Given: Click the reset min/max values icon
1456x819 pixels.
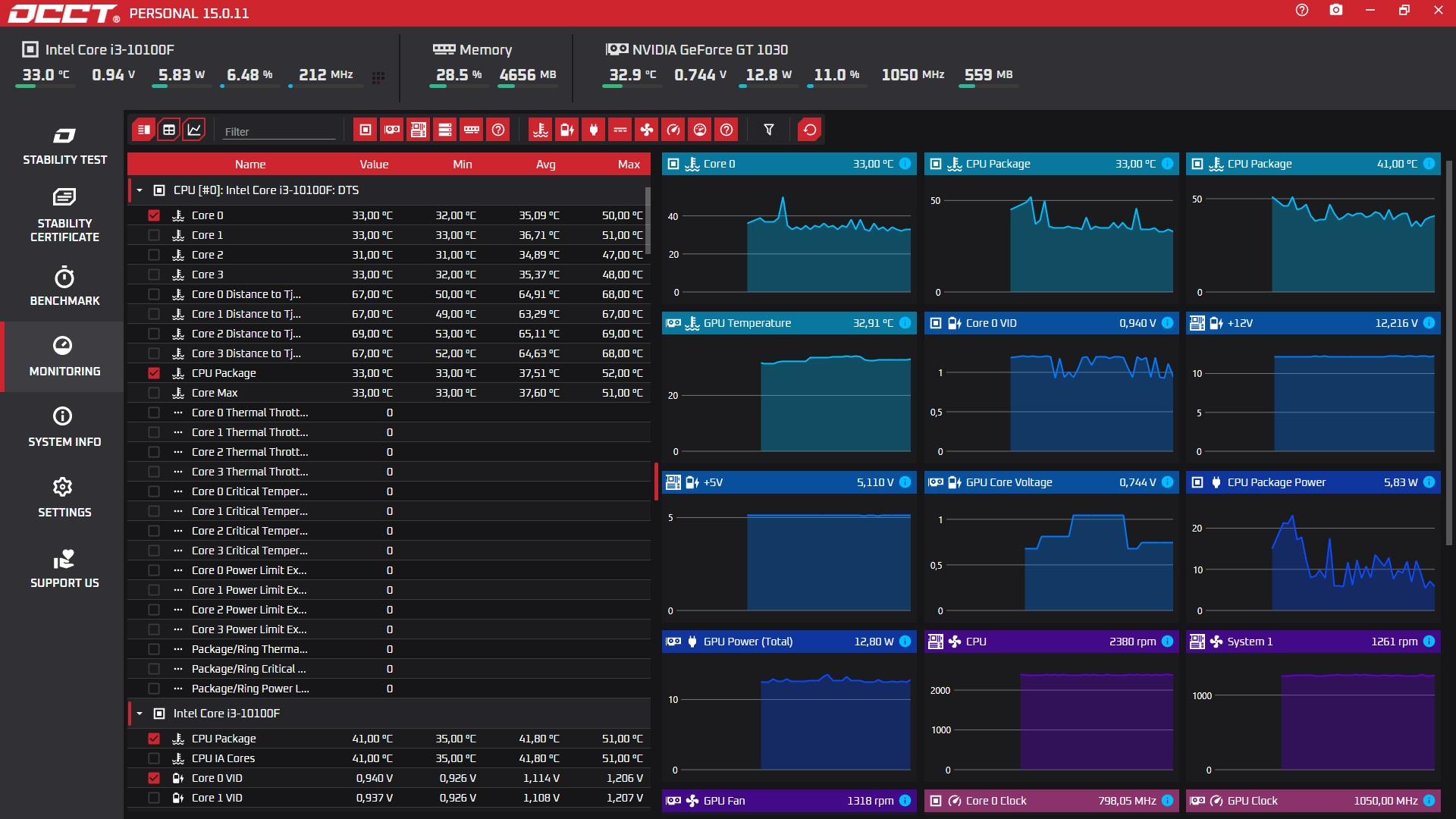Looking at the screenshot, I should (x=809, y=130).
